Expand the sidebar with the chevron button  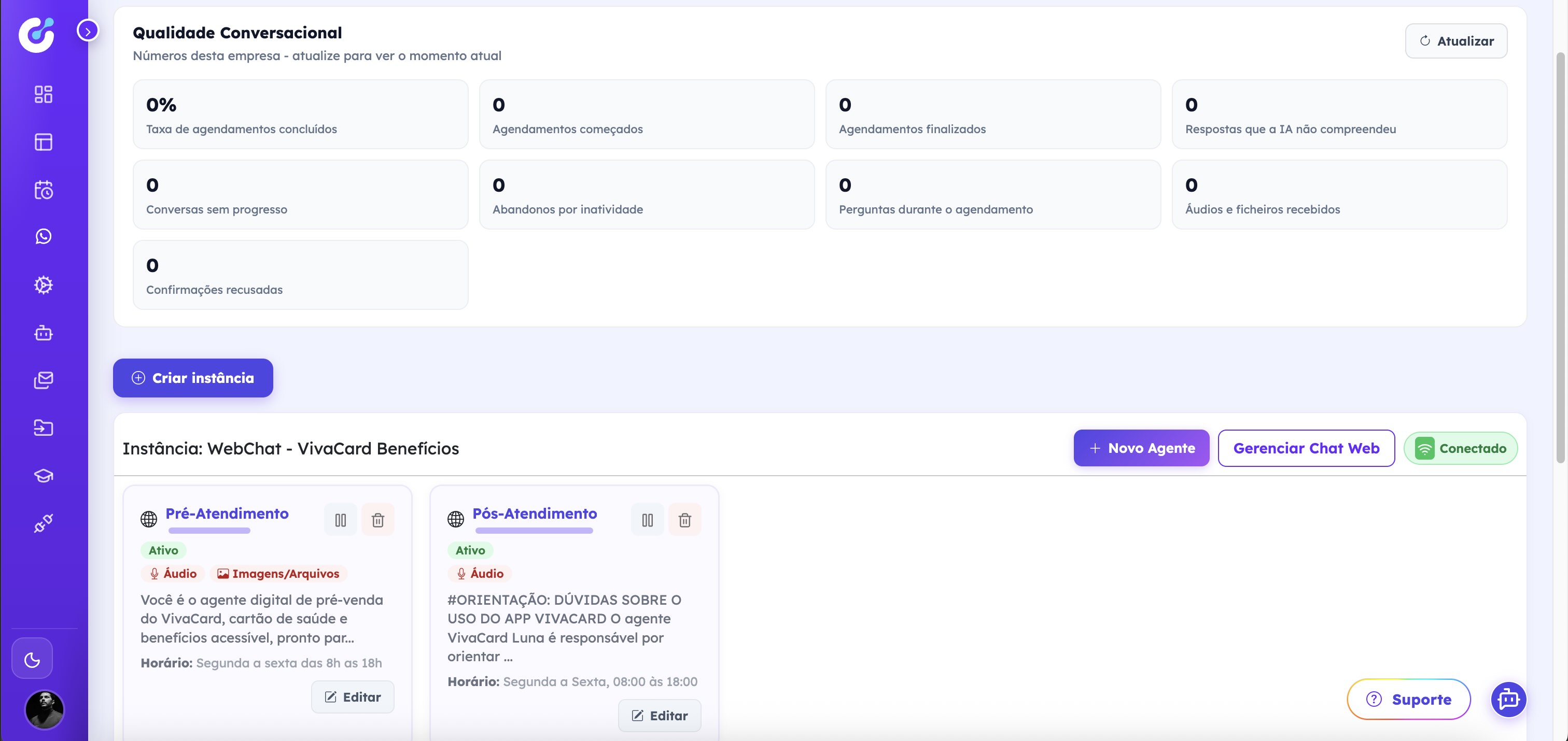point(88,30)
